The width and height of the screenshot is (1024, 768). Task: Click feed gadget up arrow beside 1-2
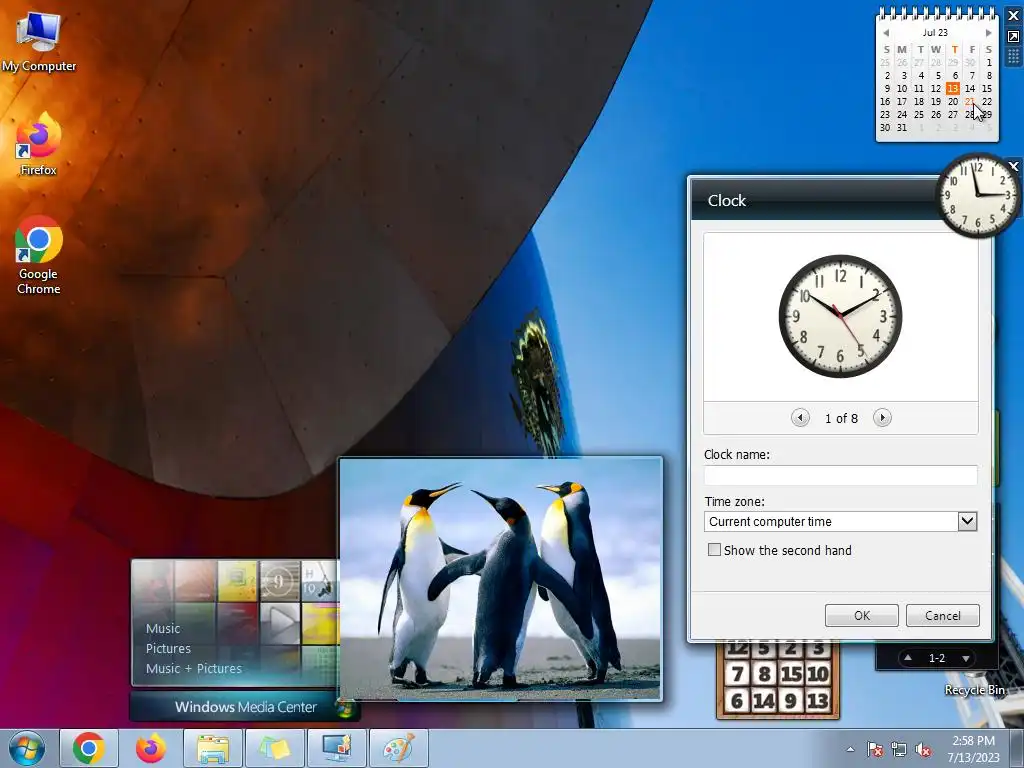coord(908,658)
